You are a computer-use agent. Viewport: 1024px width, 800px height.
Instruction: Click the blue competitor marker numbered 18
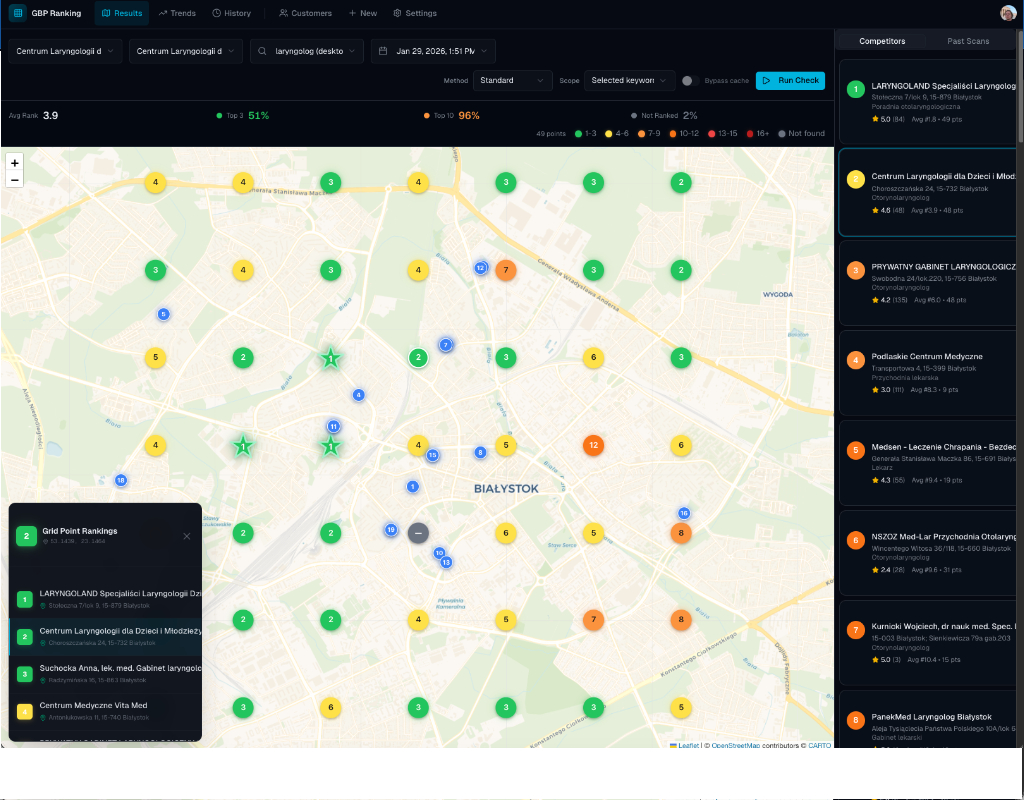[120, 481]
